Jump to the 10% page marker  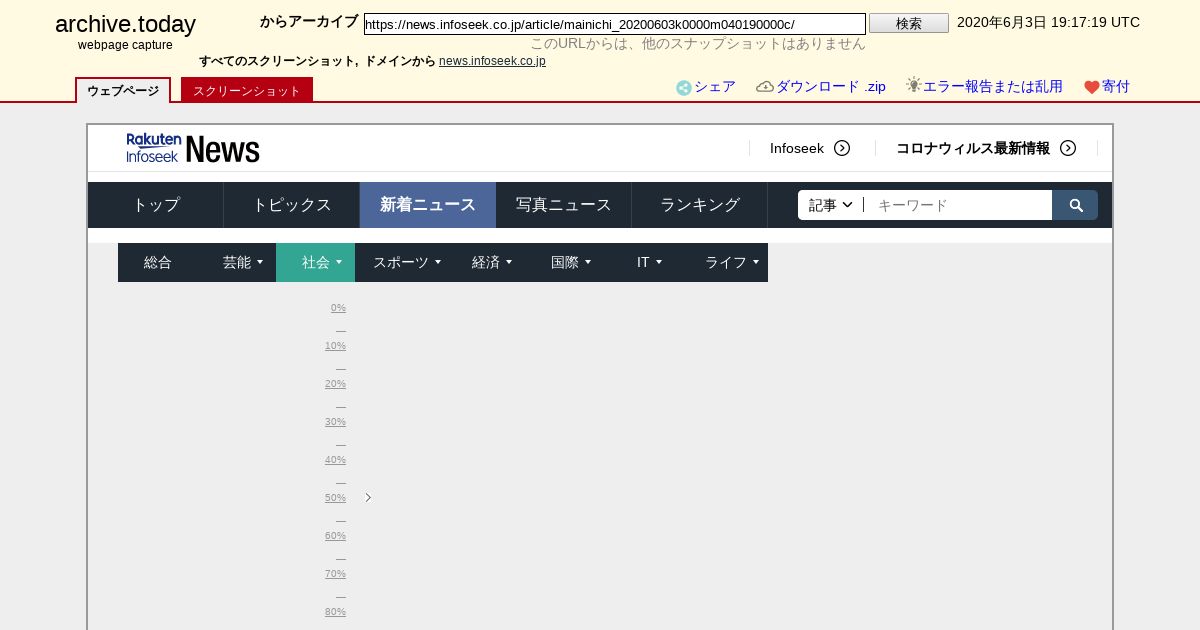coord(335,346)
